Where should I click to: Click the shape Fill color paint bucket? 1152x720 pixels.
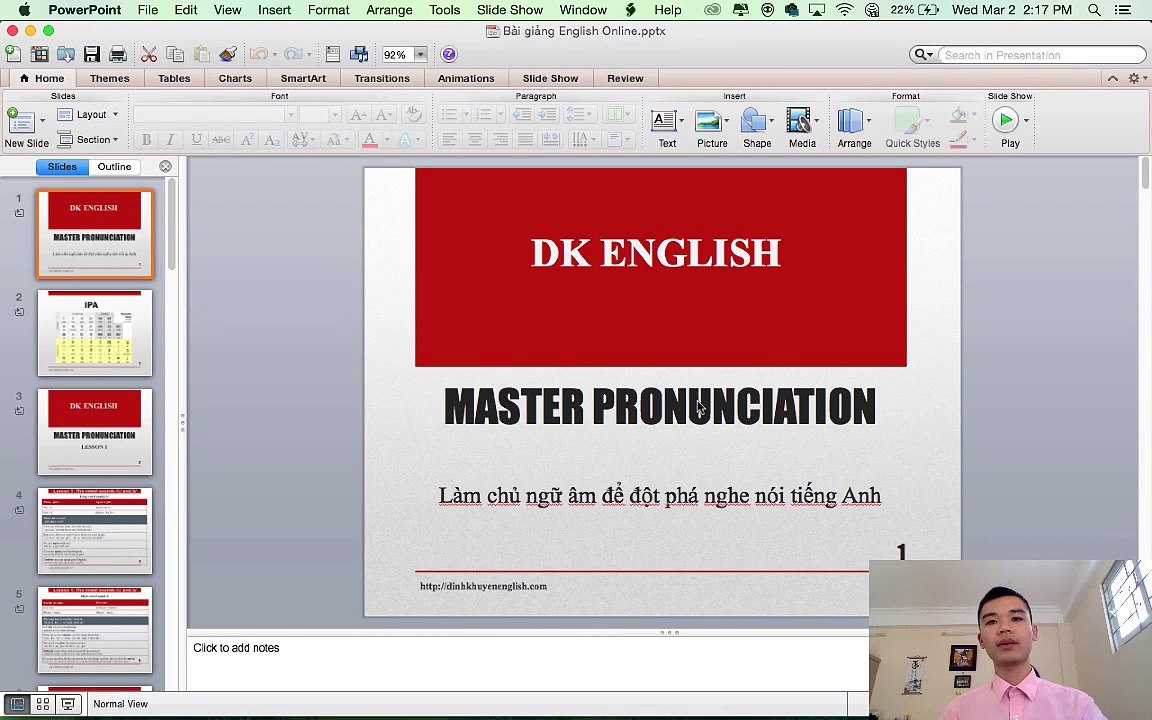pyautogui.click(x=958, y=115)
